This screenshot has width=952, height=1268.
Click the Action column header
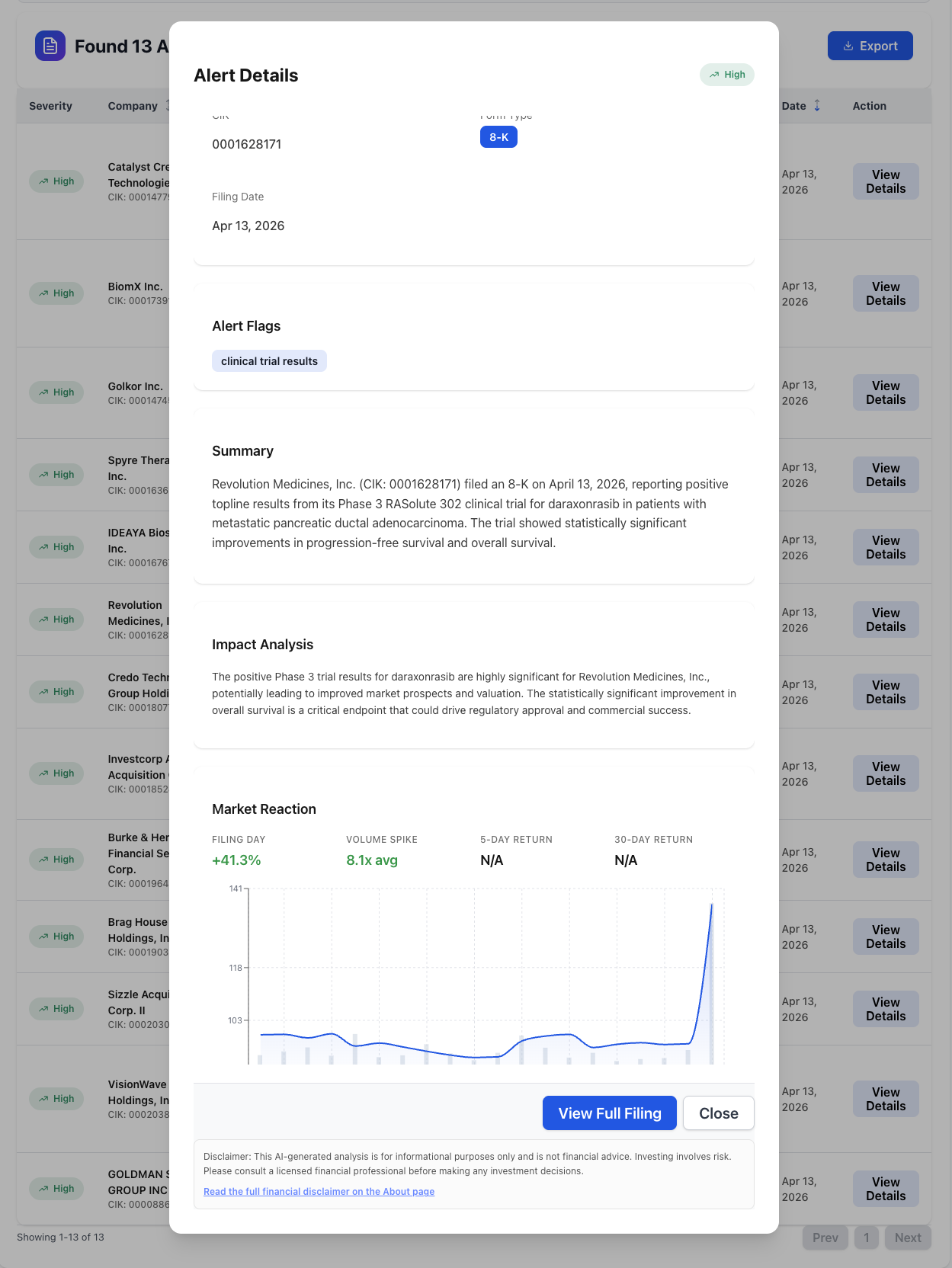[x=870, y=106]
